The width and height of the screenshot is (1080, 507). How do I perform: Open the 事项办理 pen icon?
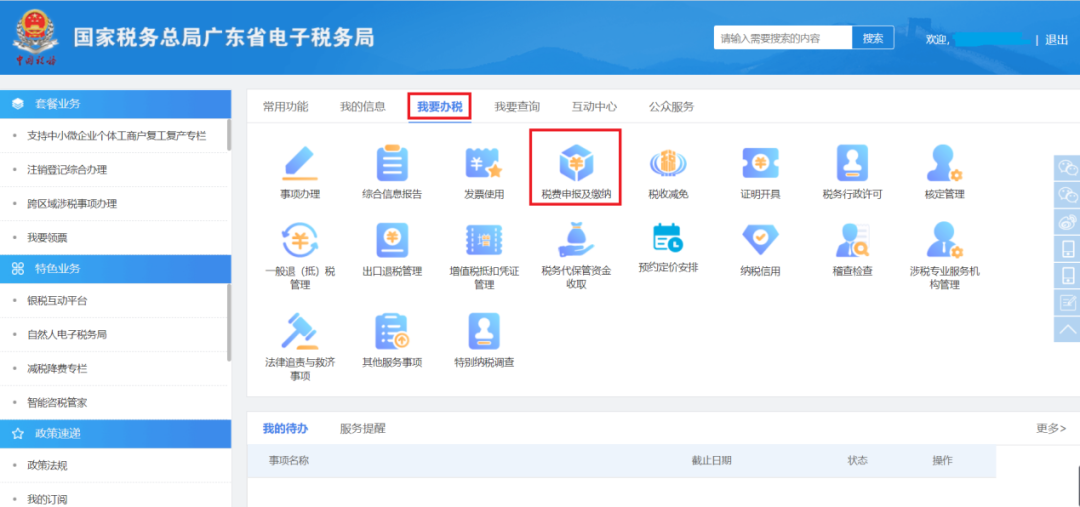pos(300,164)
